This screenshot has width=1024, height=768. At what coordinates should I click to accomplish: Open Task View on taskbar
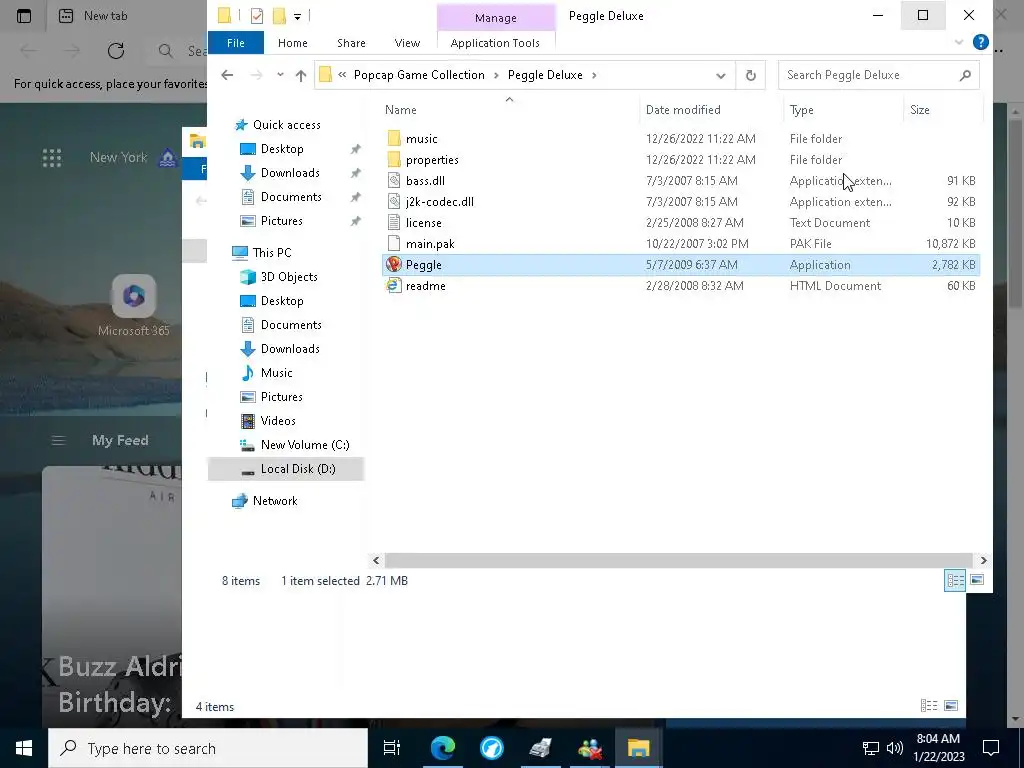point(392,748)
